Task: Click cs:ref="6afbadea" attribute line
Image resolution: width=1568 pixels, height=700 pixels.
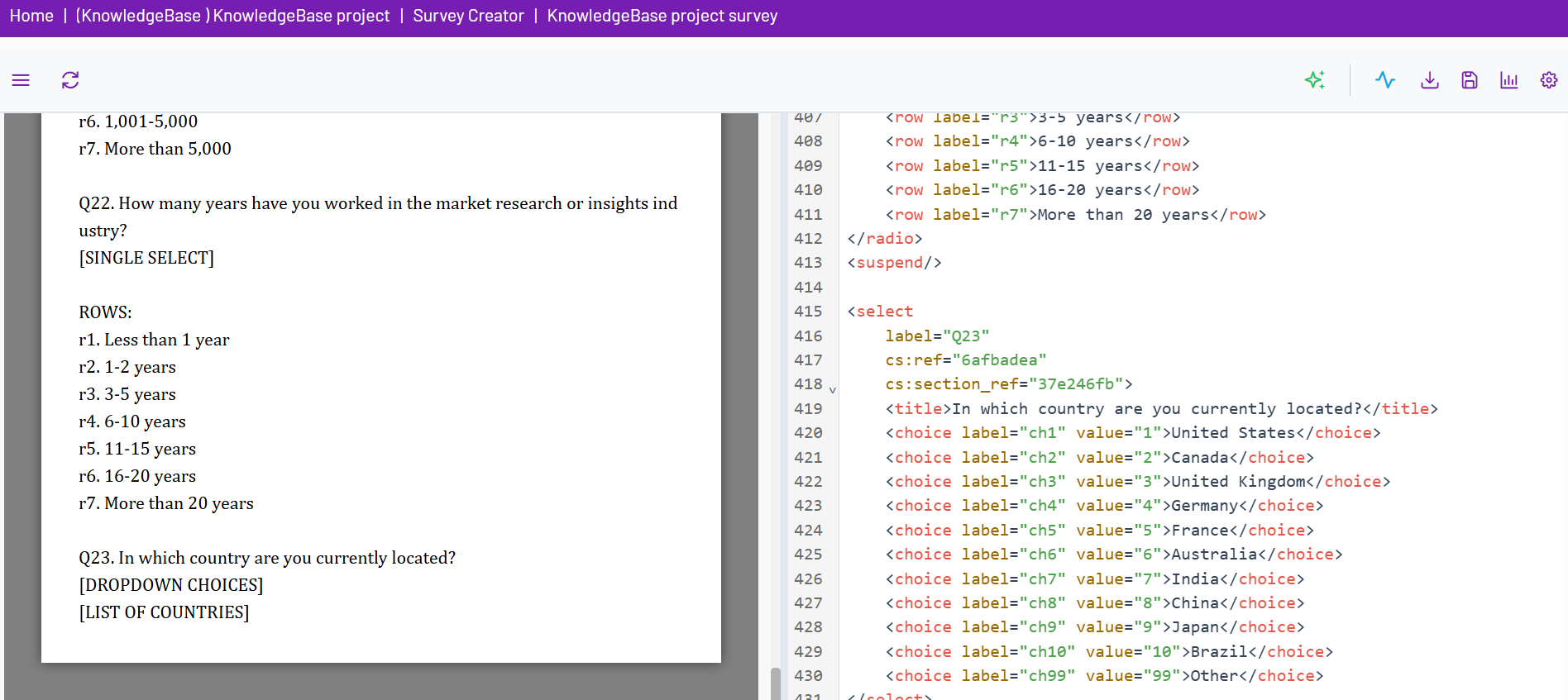Action: tap(966, 360)
